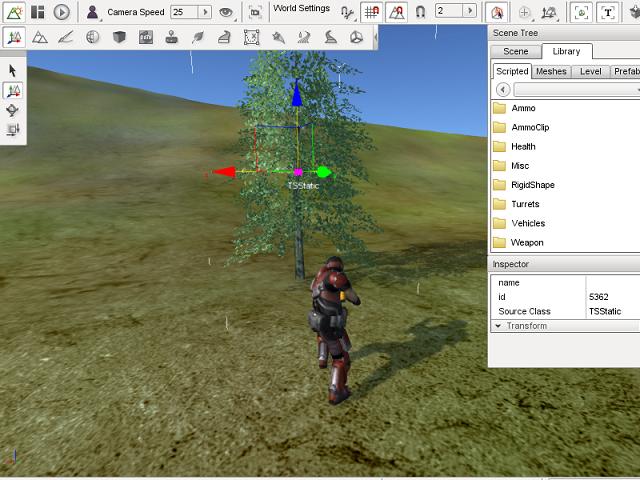Select the arrow Select tool in left palette
Screen dimensions: 640x480
click(x=13, y=70)
